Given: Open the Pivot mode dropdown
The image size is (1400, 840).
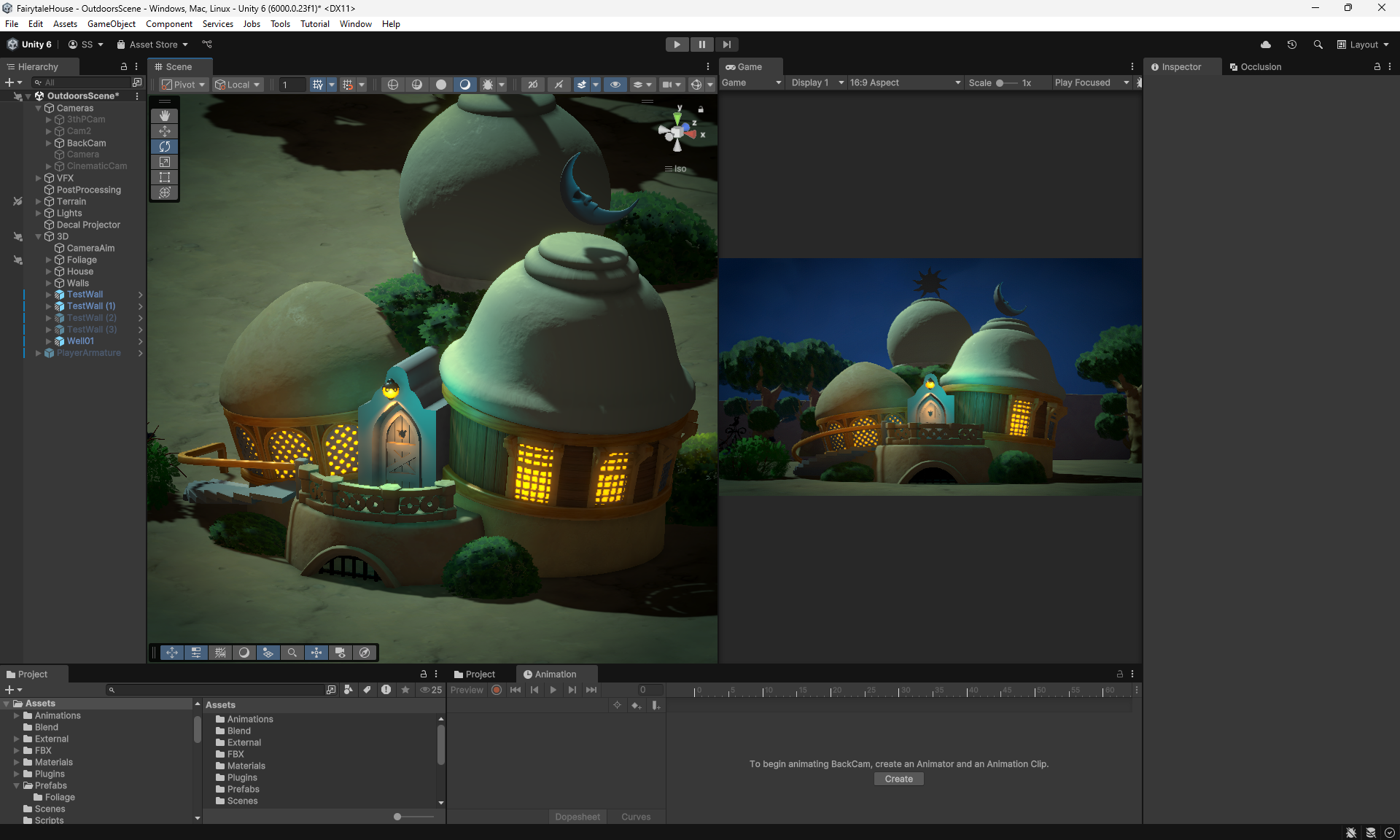Looking at the screenshot, I should (184, 85).
